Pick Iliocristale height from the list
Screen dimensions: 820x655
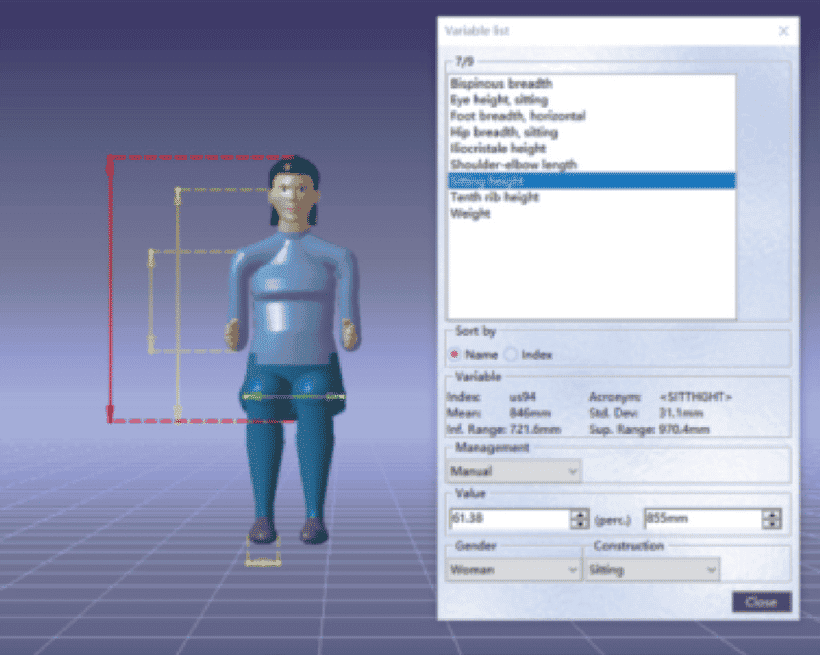[x=498, y=148]
